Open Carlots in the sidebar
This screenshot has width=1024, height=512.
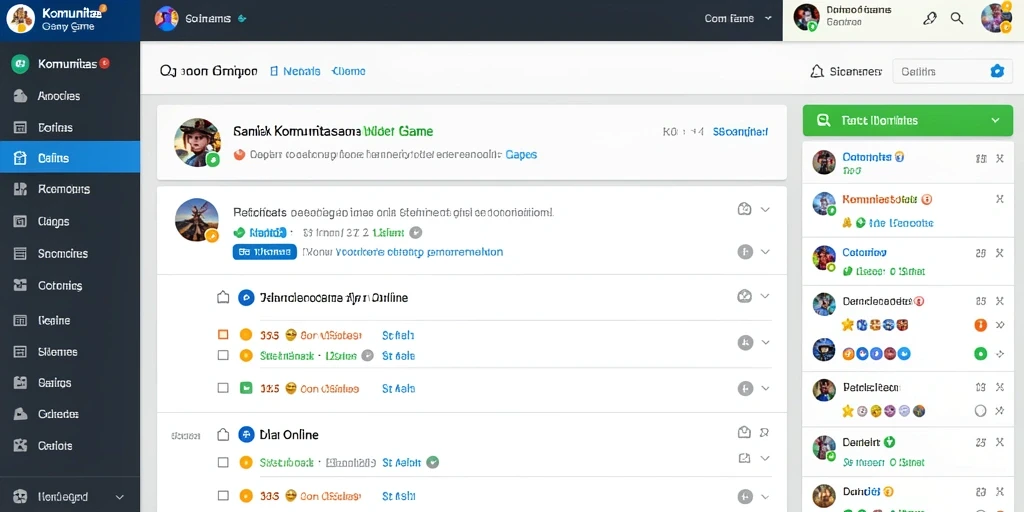tap(70, 445)
